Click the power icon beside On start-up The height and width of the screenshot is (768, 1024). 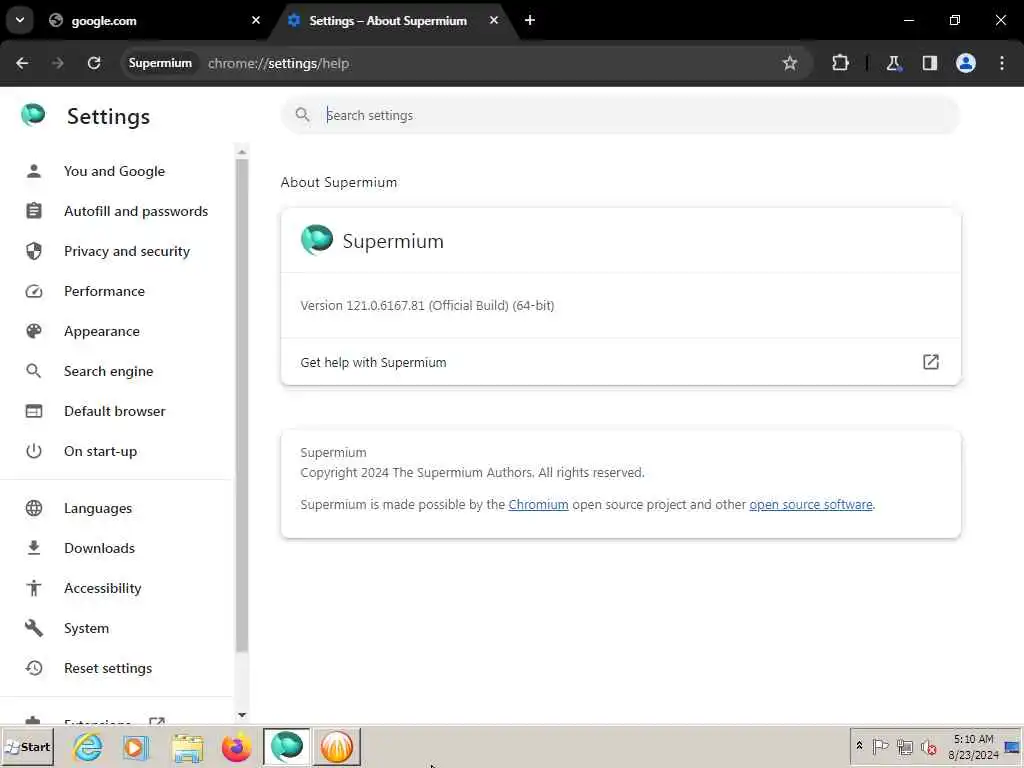[x=34, y=451]
